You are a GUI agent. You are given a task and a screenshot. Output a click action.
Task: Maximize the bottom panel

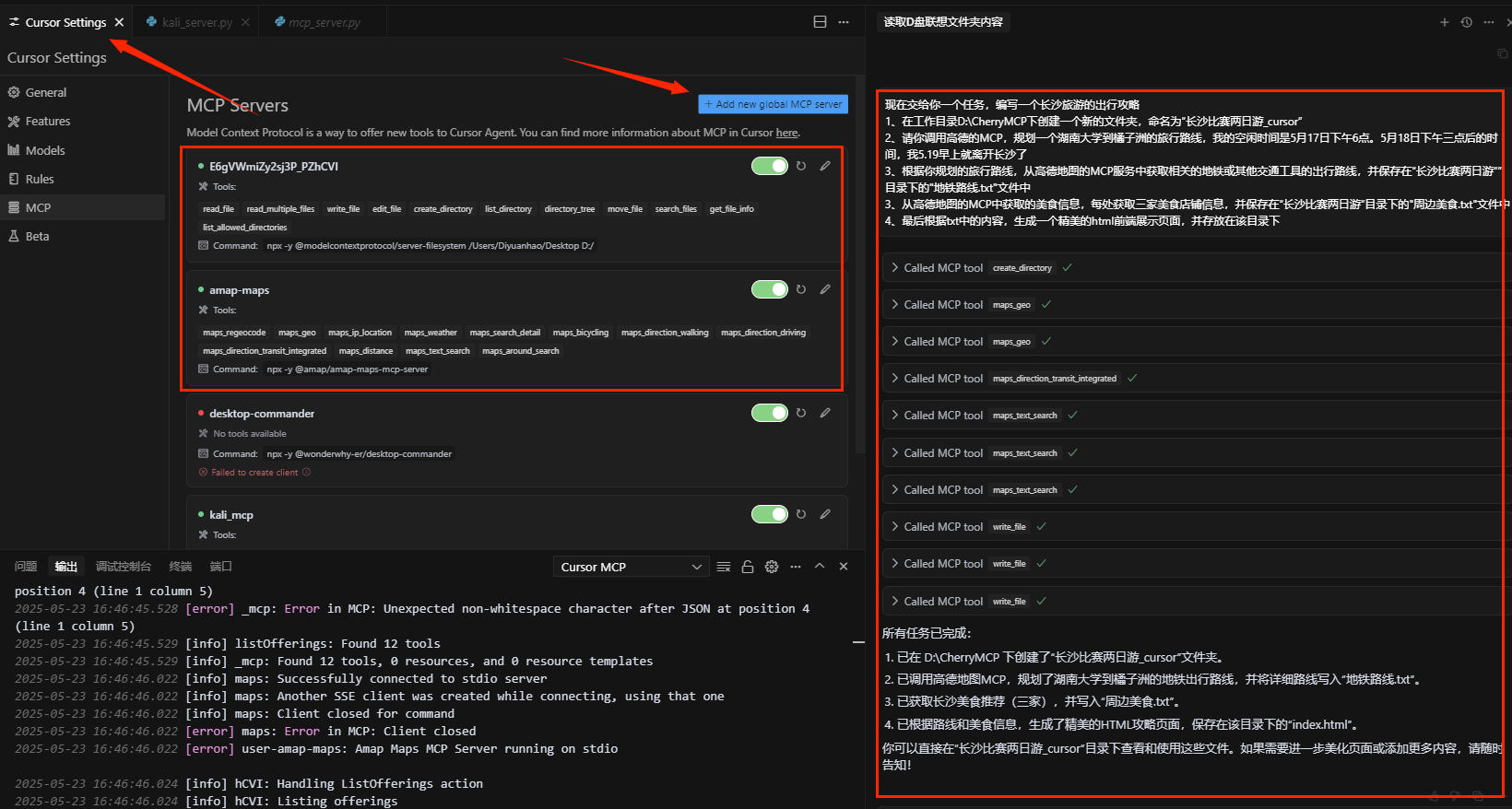pyautogui.click(x=820, y=567)
